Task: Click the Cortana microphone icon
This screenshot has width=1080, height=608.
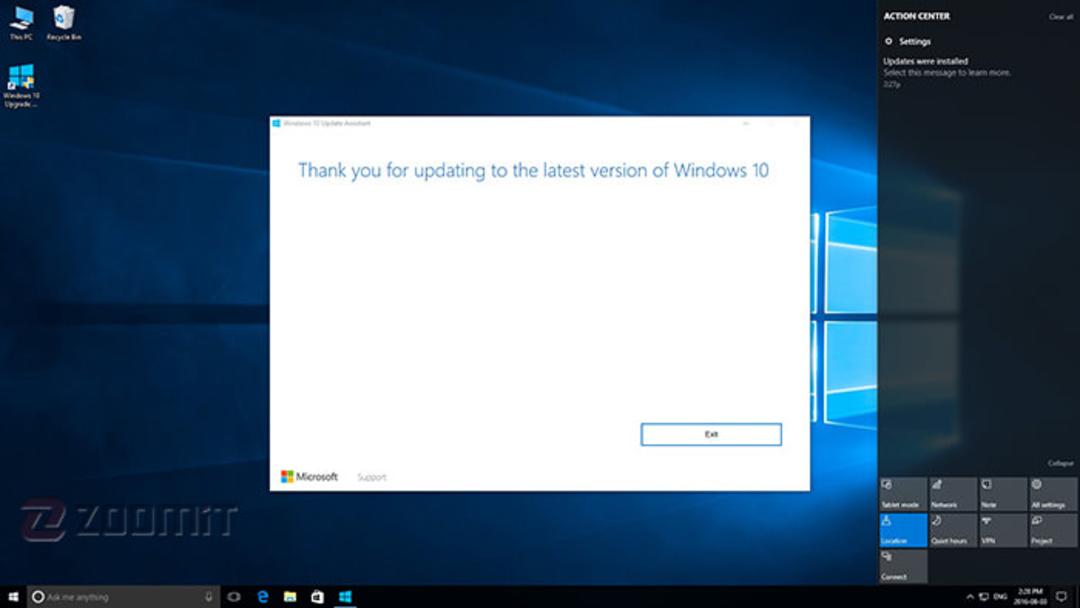Action: (x=209, y=597)
